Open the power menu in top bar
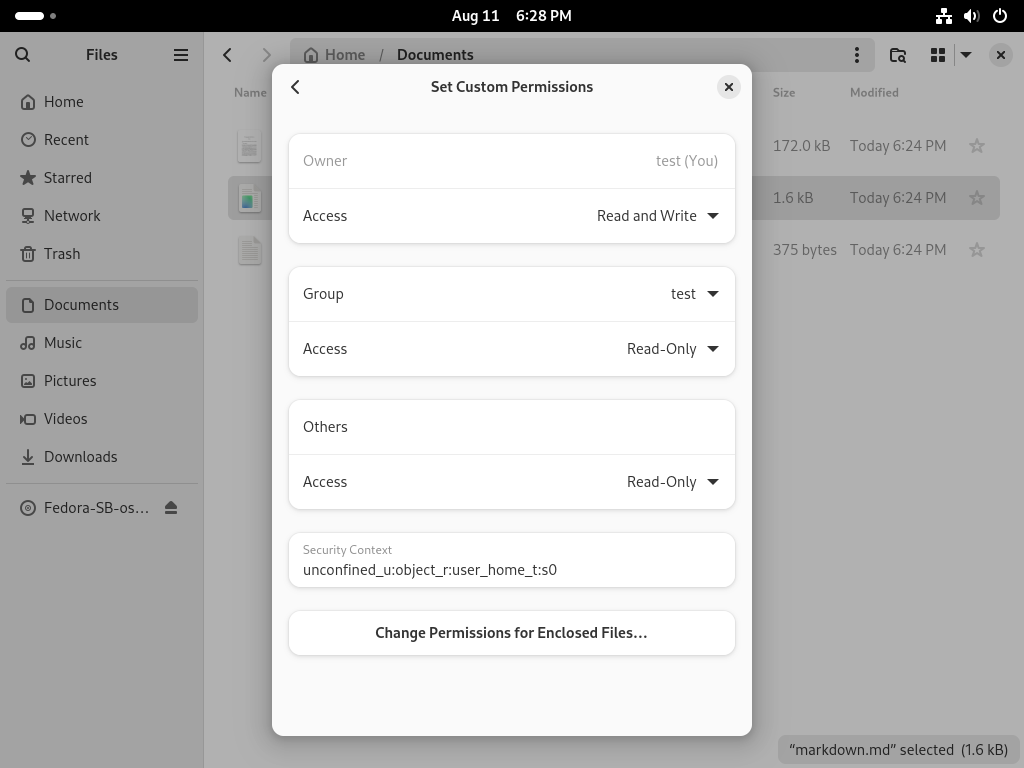 [x=1000, y=16]
